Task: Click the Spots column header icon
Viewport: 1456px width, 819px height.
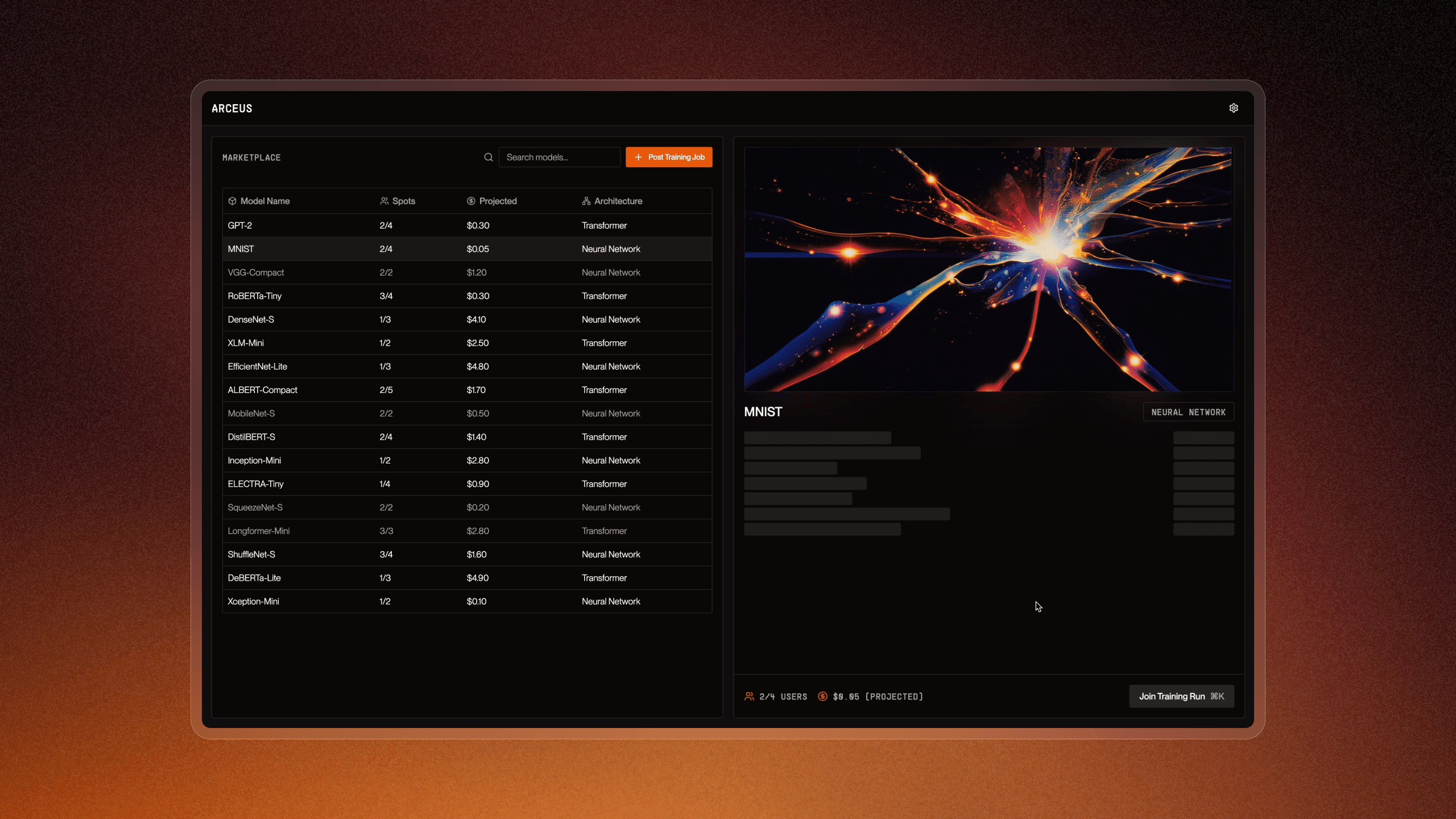Action: (x=384, y=201)
